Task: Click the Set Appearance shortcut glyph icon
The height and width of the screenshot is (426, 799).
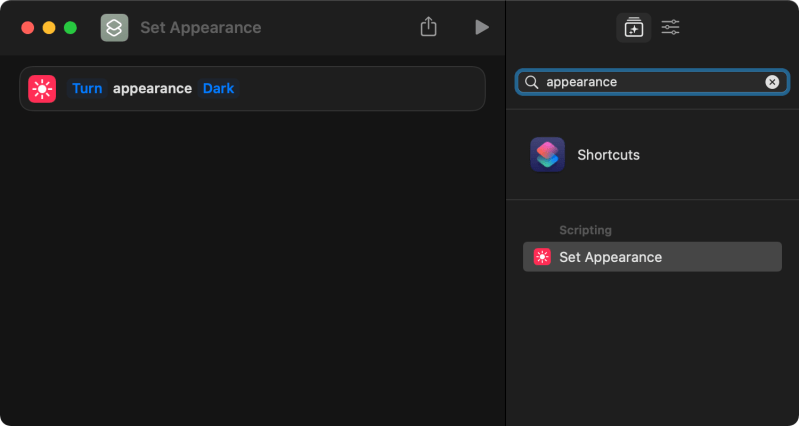Action: click(115, 28)
